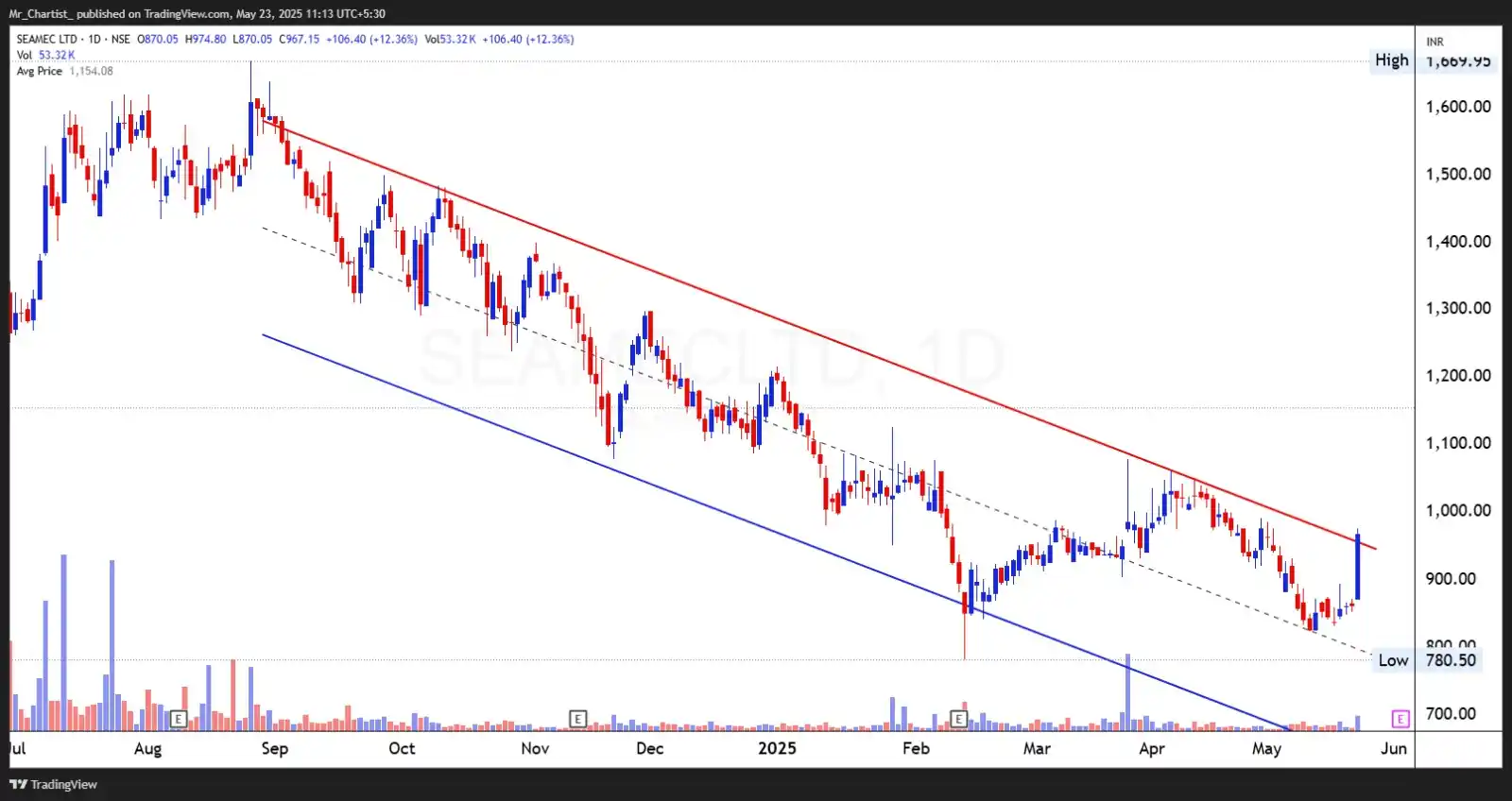
Task: Click 700.00 on the price axis
Action: click(x=1451, y=714)
